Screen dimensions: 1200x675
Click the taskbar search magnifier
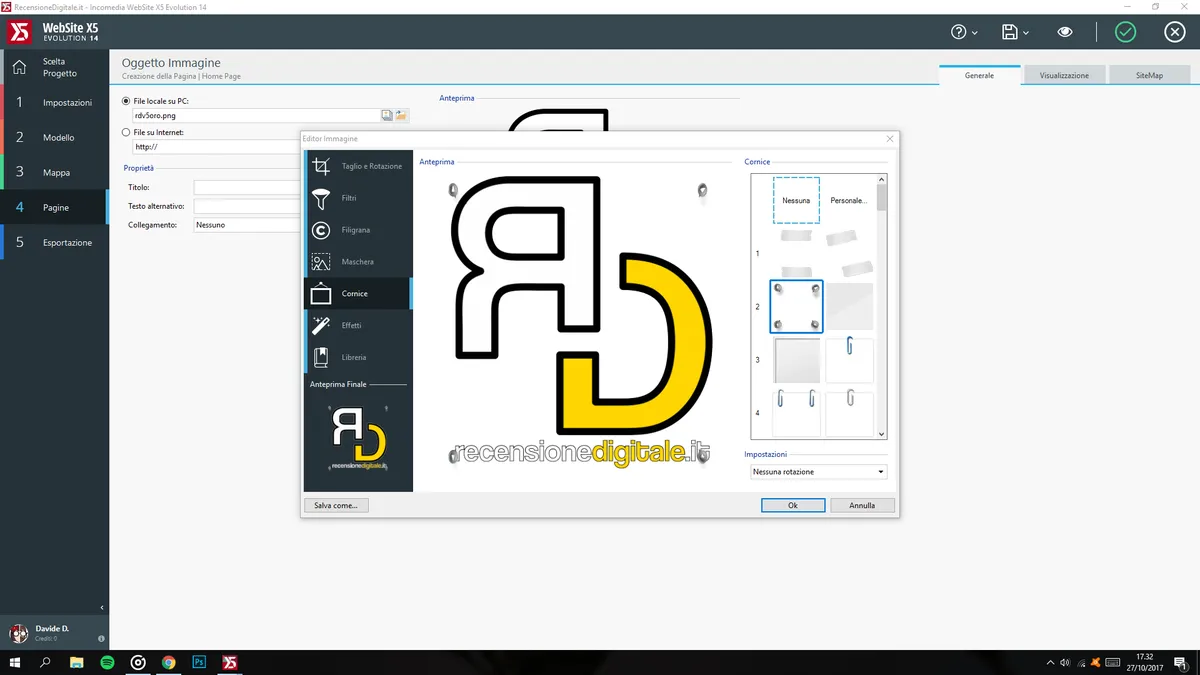45,662
